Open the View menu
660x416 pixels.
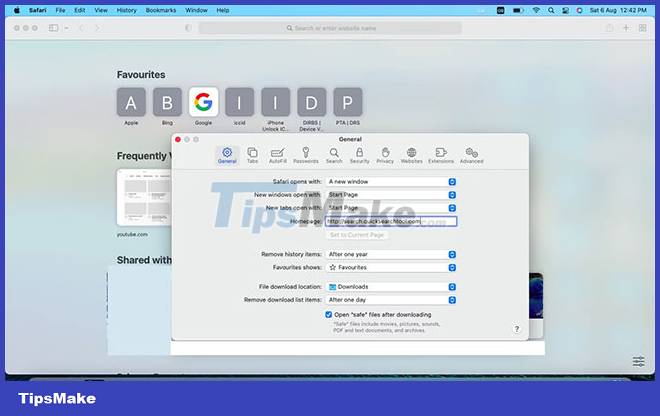(101, 10)
